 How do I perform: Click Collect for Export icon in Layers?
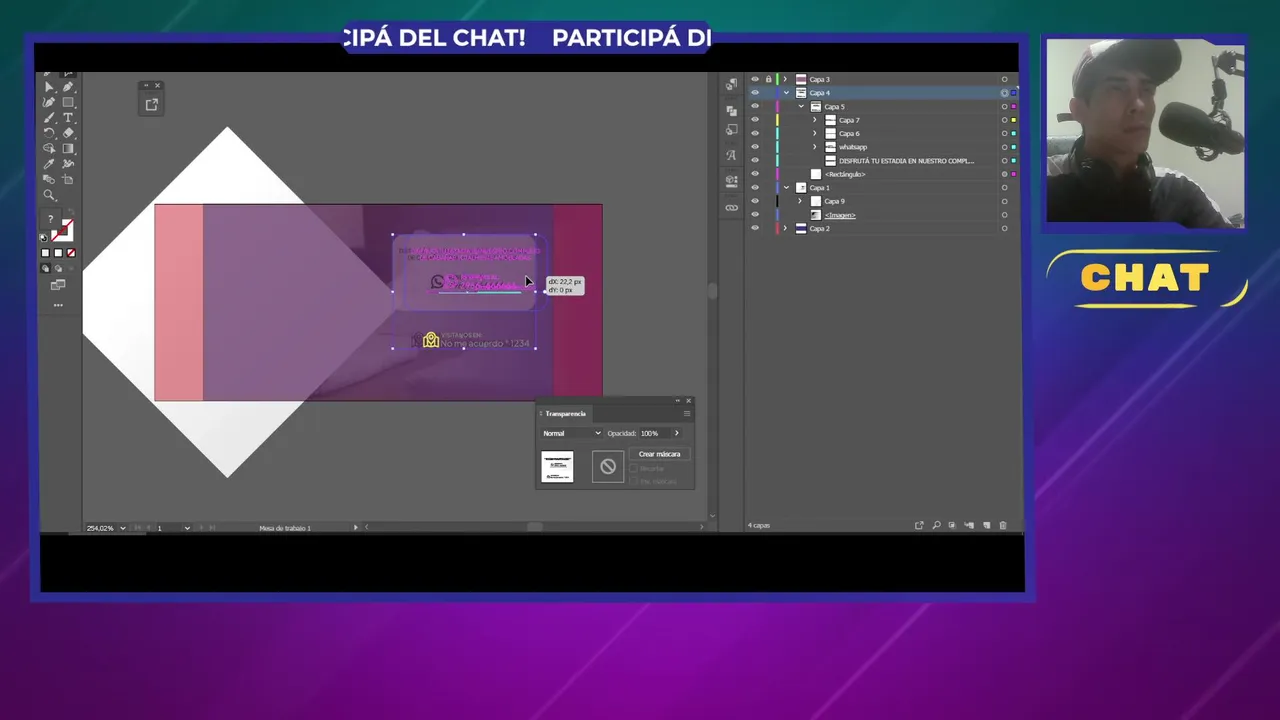pyautogui.click(x=919, y=525)
